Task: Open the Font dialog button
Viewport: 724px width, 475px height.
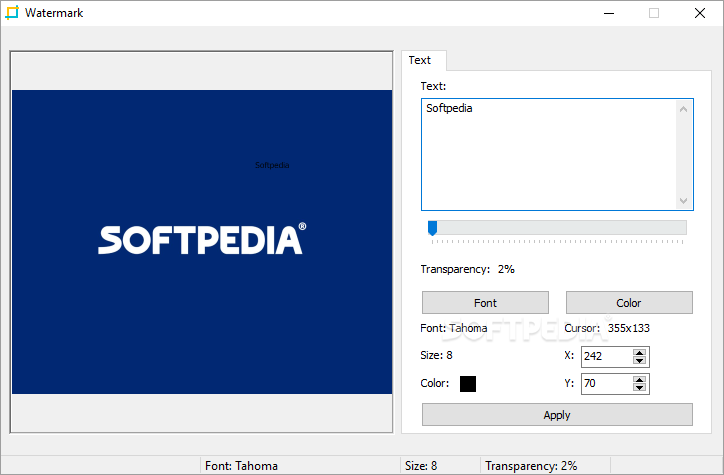Action: [x=485, y=303]
